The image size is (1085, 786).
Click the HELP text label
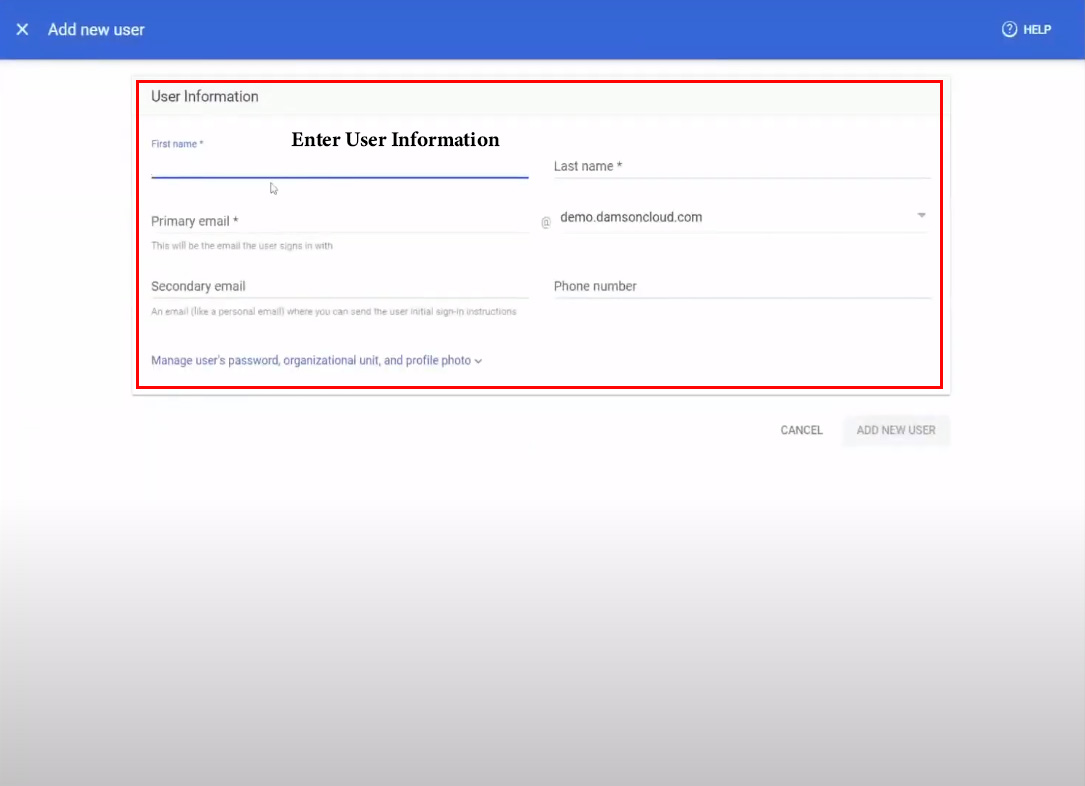click(x=1037, y=30)
